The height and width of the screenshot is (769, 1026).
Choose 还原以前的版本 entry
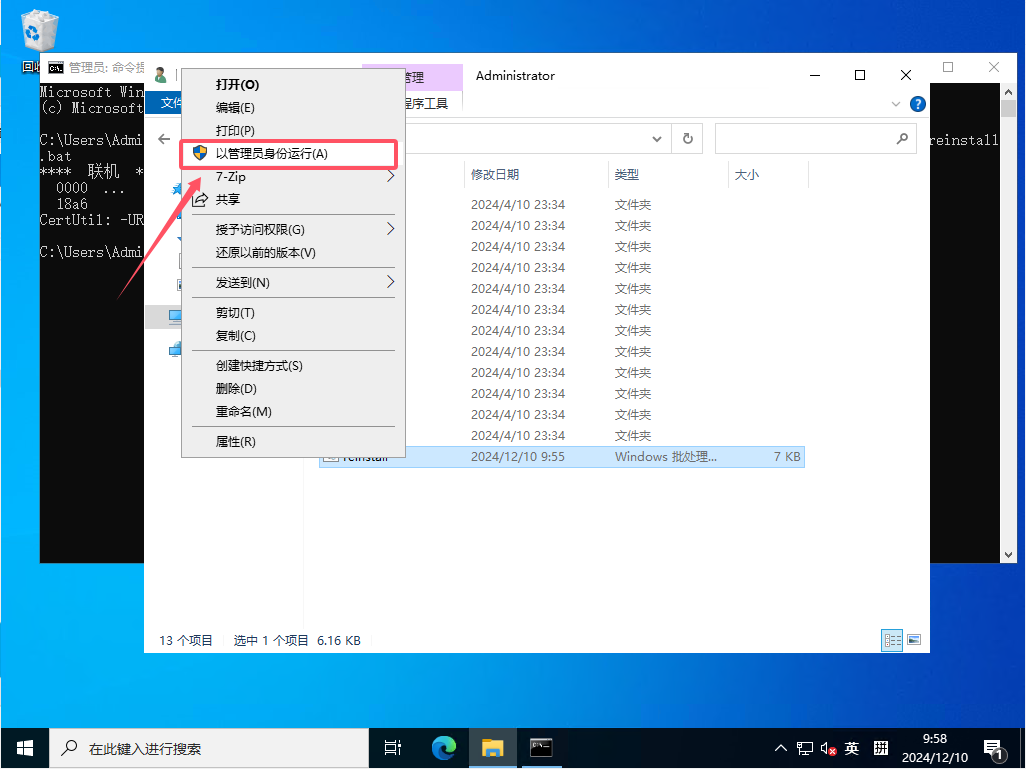pos(292,252)
